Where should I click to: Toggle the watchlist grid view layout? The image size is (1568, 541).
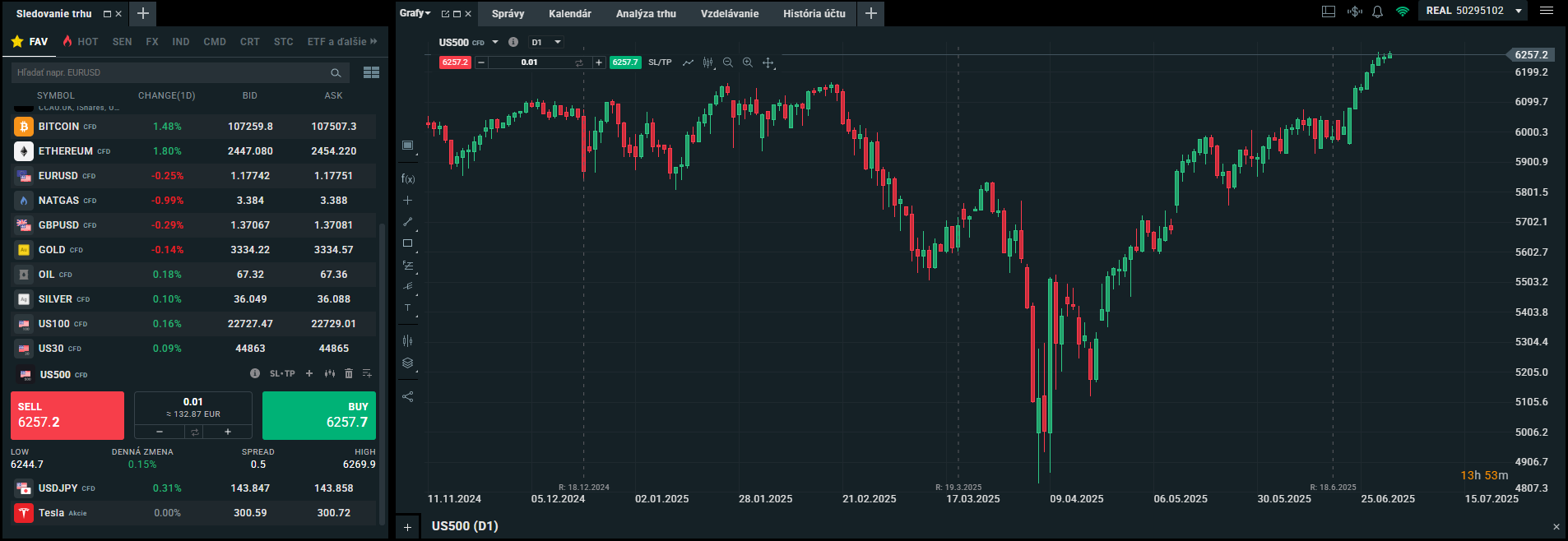(x=371, y=72)
